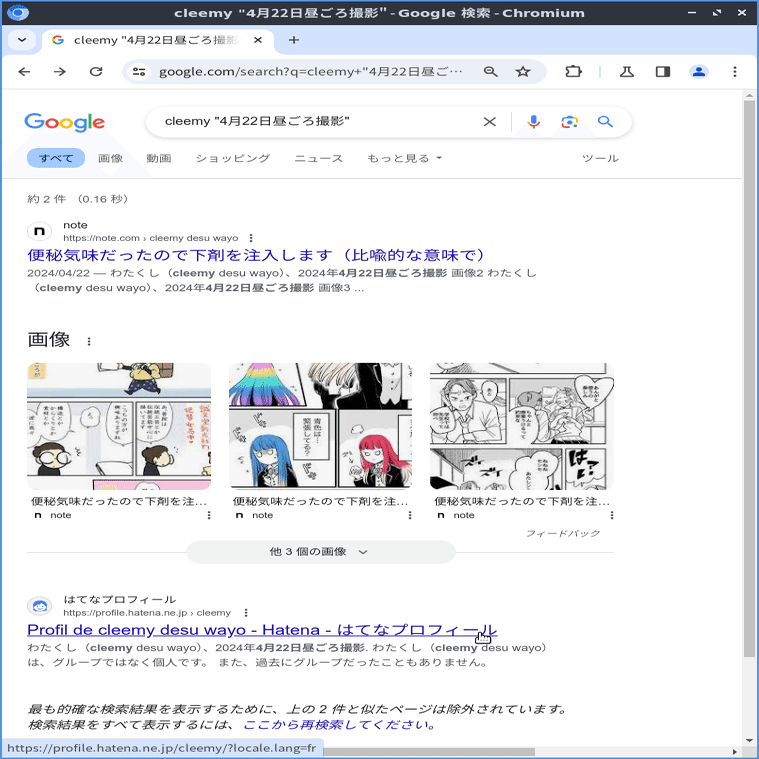Click the address bar URL
Screen dimensions: 759x759
310,72
